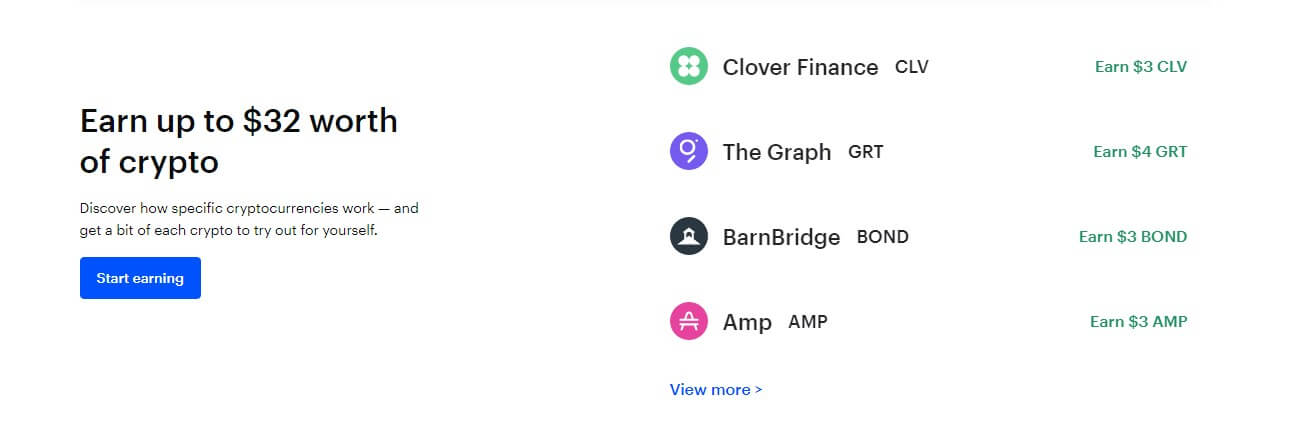Click the Start earning button
The image size is (1308, 432).
point(140,278)
